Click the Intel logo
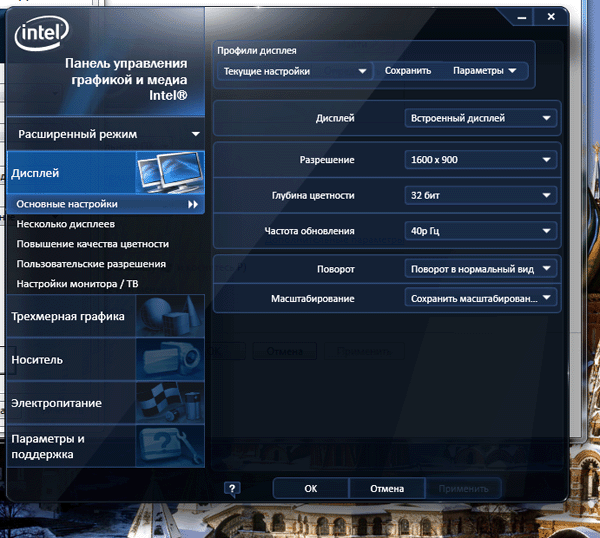Image resolution: width=600 pixels, height=538 pixels. point(42,33)
